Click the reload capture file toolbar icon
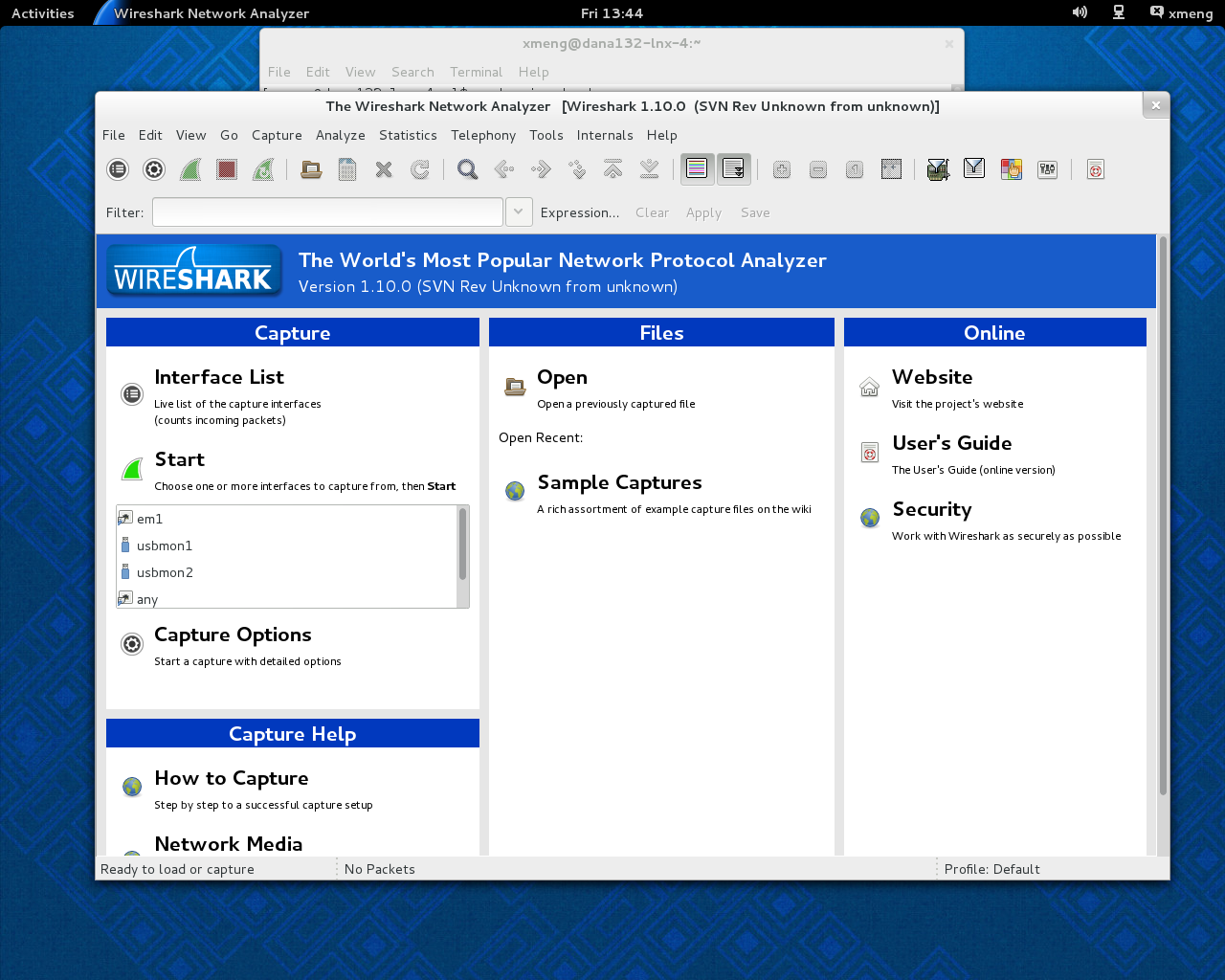This screenshot has width=1225, height=980. pyautogui.click(x=420, y=169)
